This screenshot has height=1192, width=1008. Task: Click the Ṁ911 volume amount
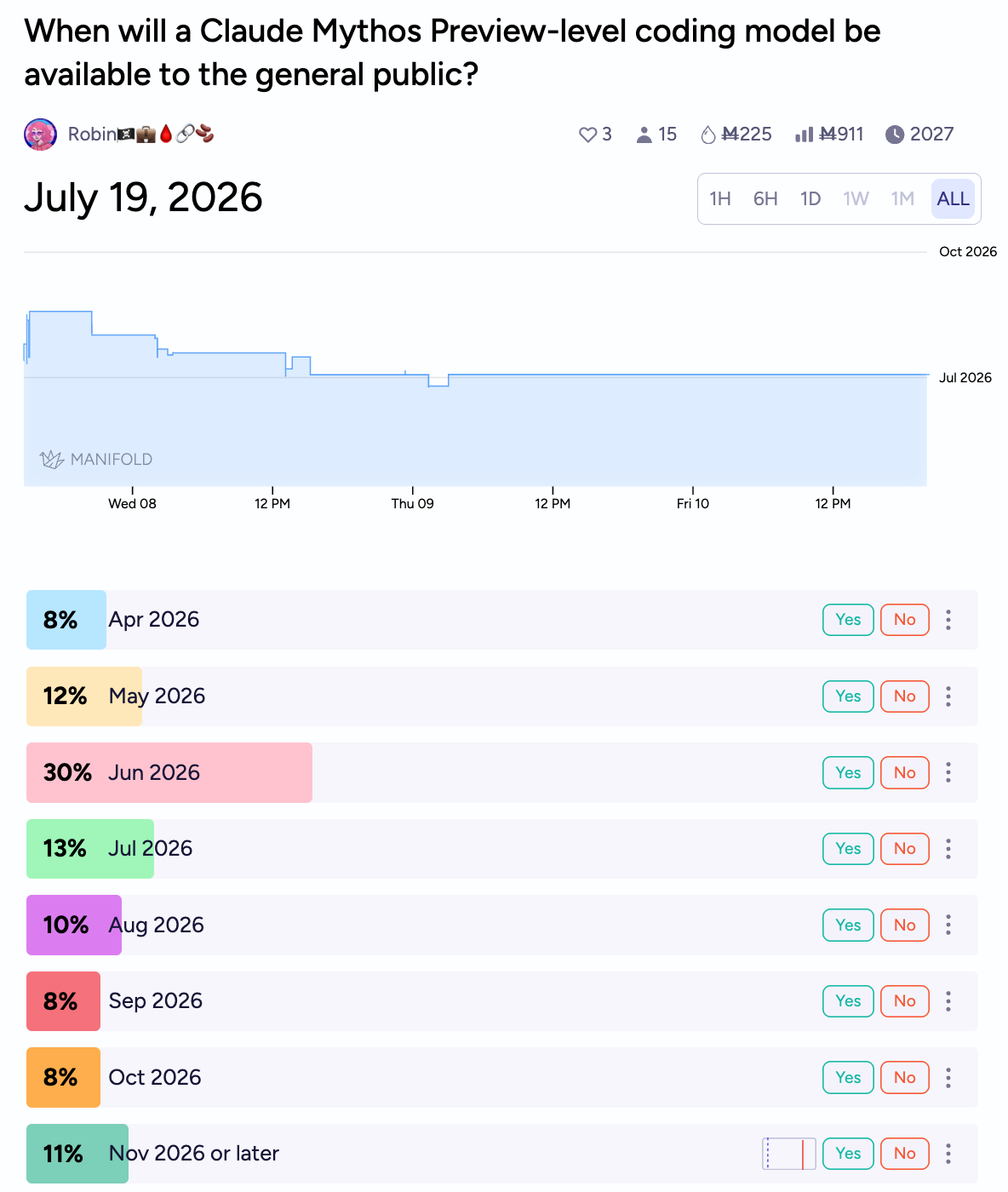[x=841, y=135]
